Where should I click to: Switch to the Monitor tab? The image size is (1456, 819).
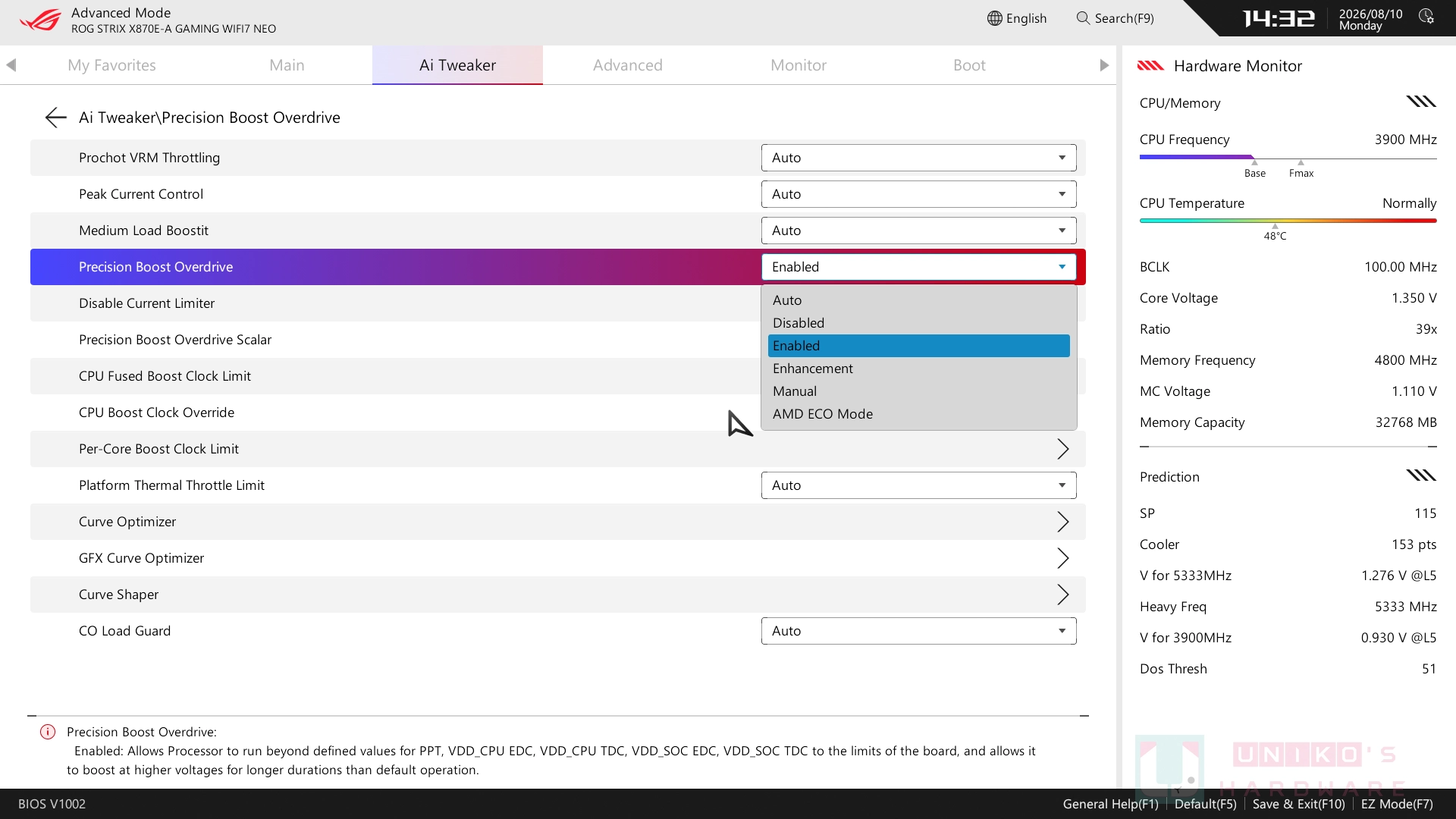coord(799,65)
